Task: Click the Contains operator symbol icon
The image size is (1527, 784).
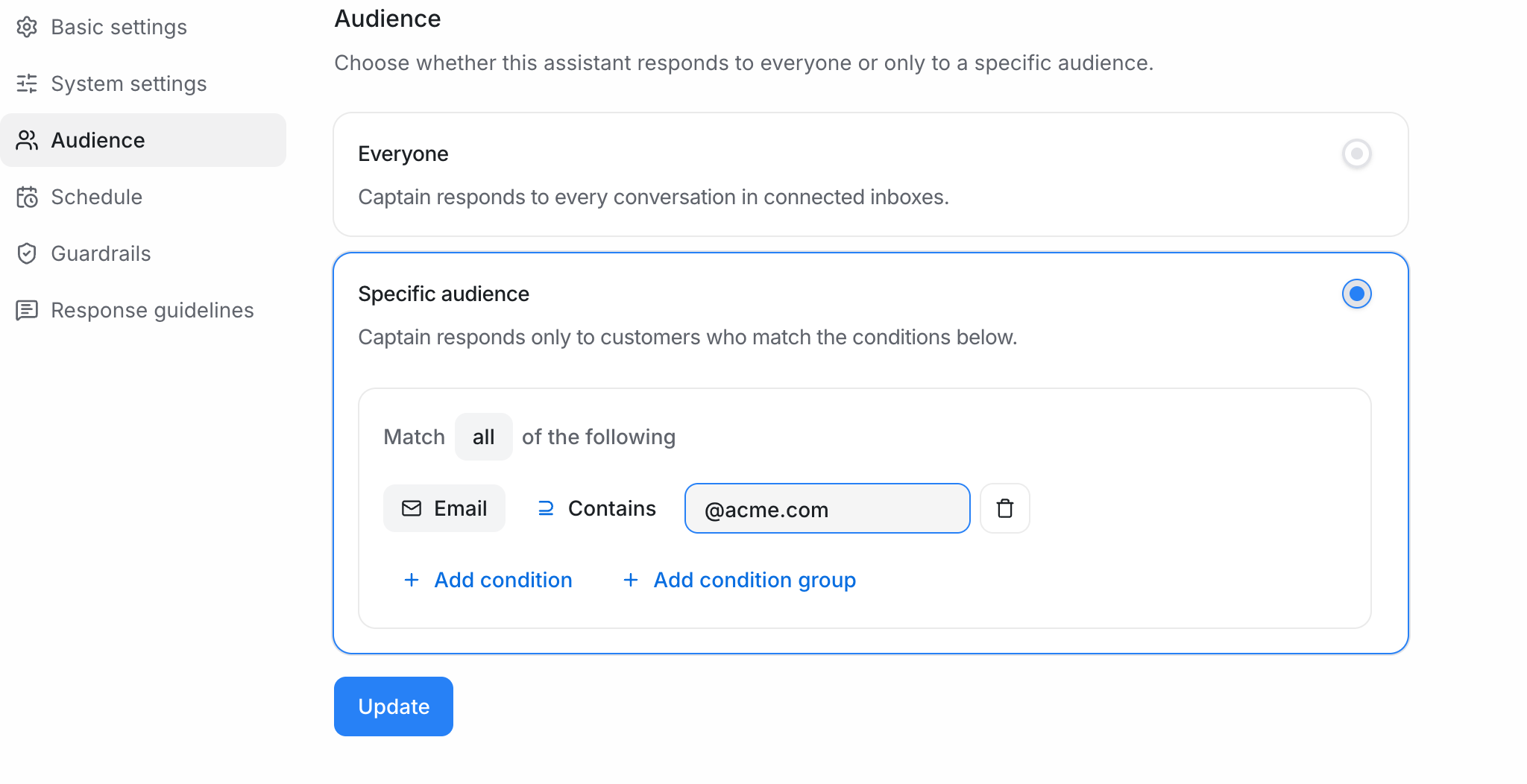Action: point(546,508)
